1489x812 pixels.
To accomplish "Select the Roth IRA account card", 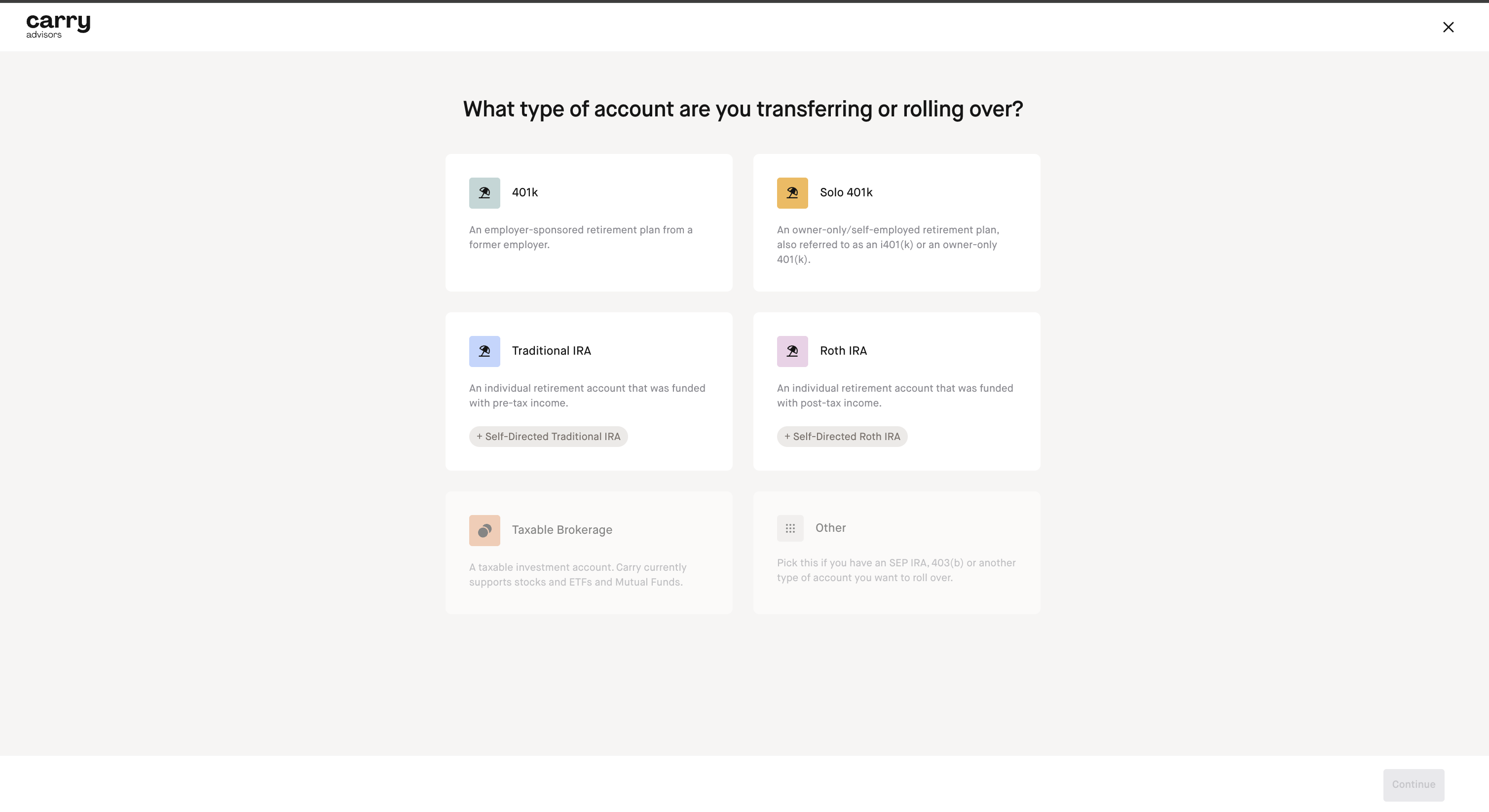I will (x=896, y=391).
